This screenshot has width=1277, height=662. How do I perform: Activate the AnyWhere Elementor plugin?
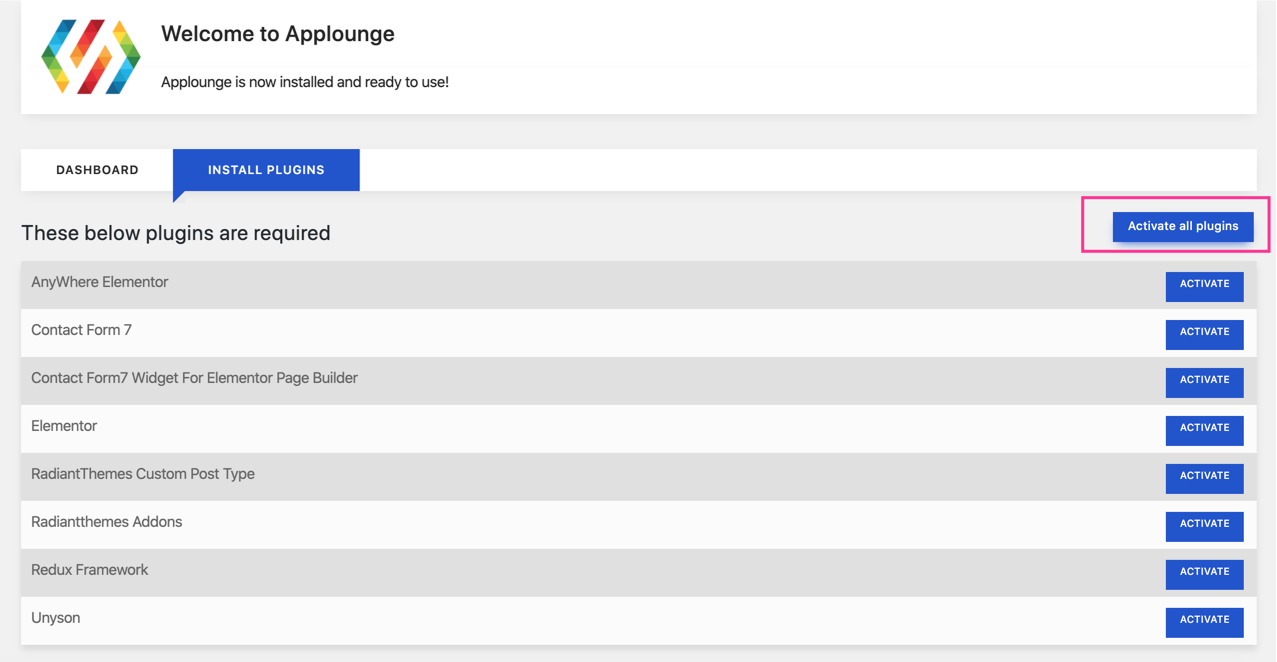coord(1204,285)
